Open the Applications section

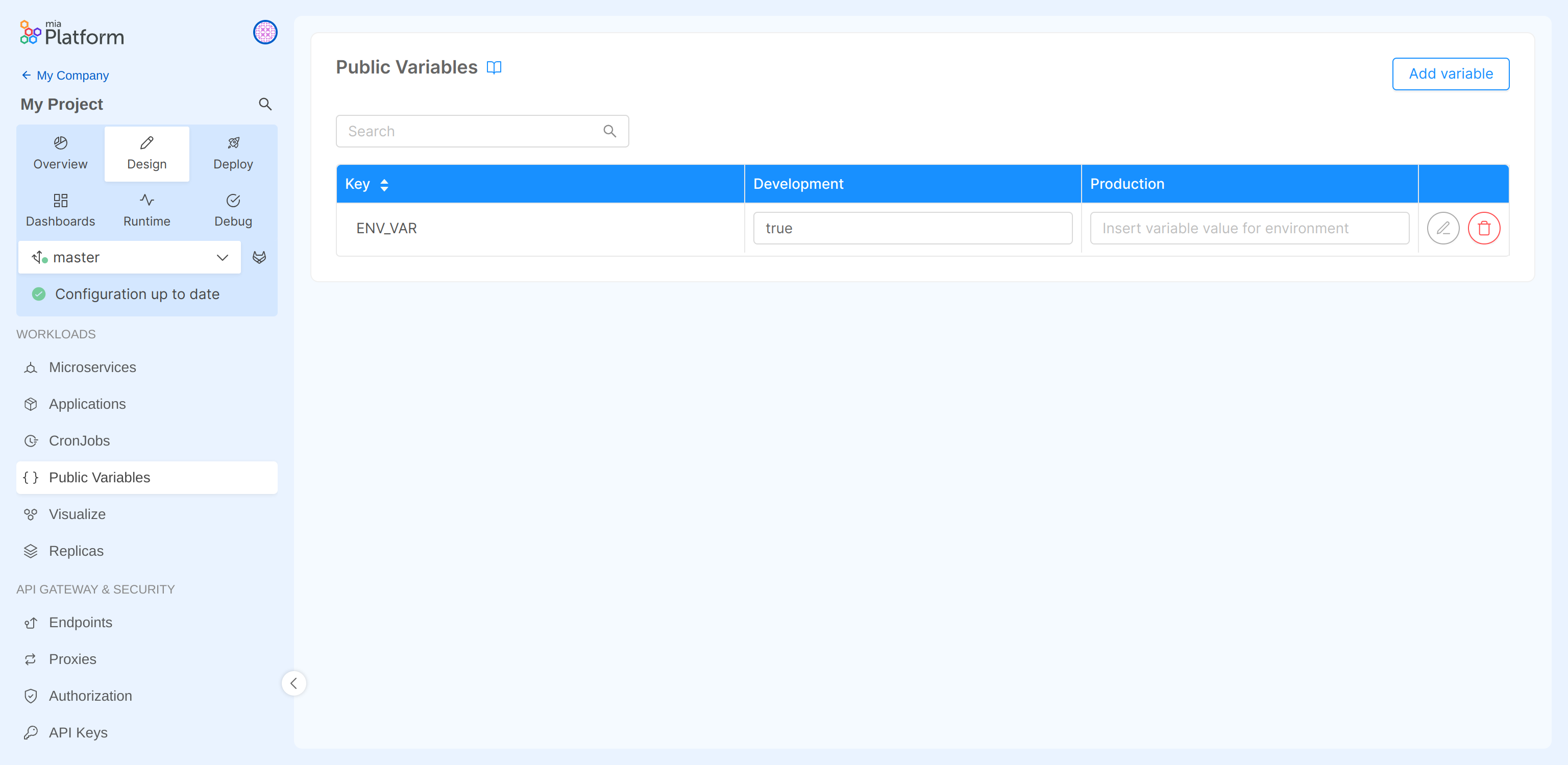click(x=87, y=404)
